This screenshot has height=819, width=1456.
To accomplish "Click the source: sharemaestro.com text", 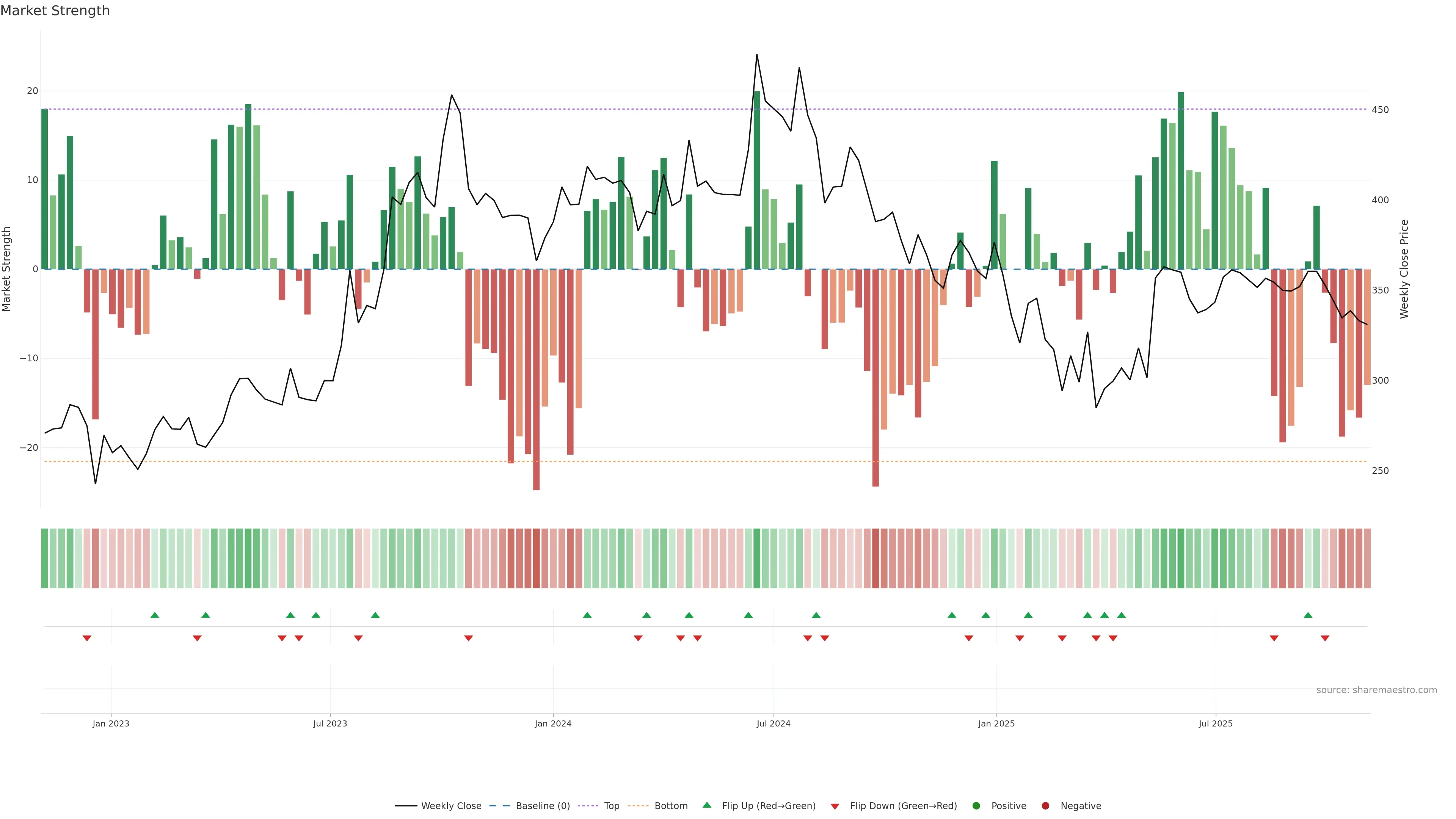I will click(x=1376, y=690).
